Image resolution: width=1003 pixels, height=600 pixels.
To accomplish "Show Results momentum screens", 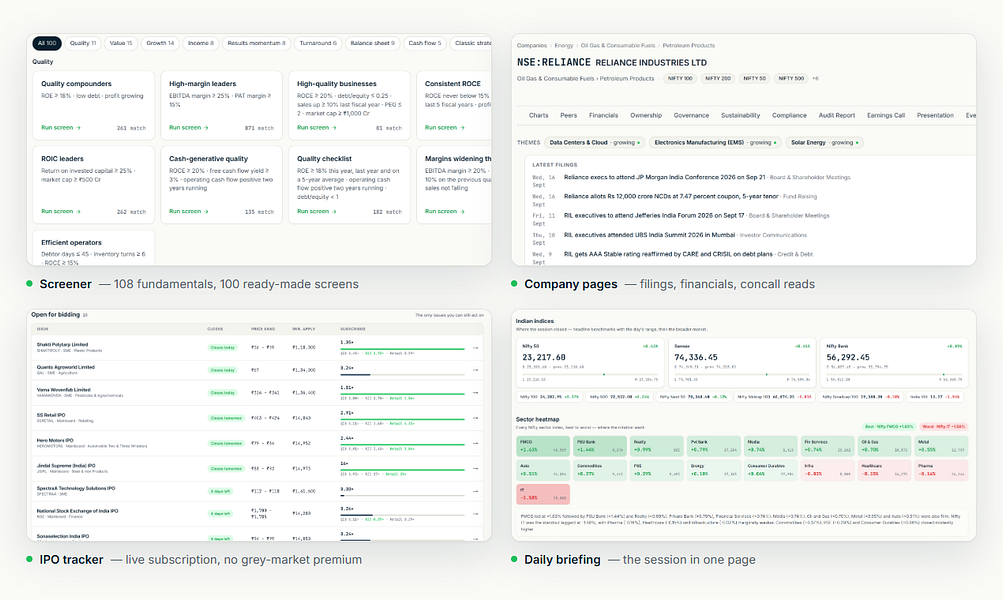I will coord(257,43).
